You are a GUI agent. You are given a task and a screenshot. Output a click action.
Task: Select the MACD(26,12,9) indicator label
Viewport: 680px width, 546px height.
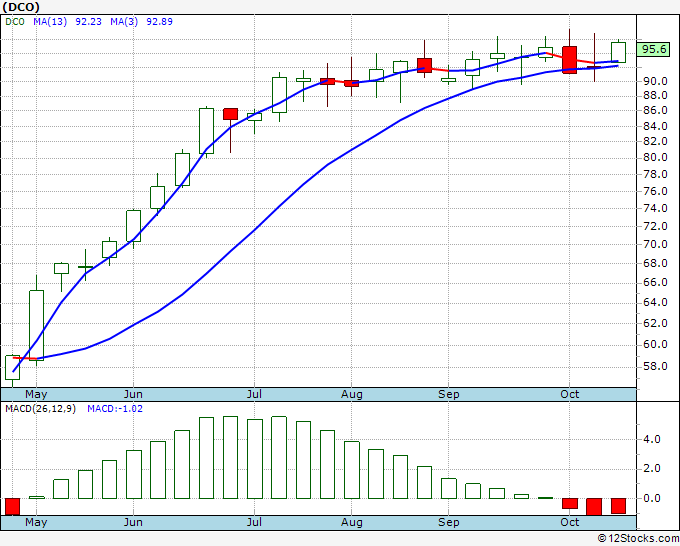click(x=40, y=409)
